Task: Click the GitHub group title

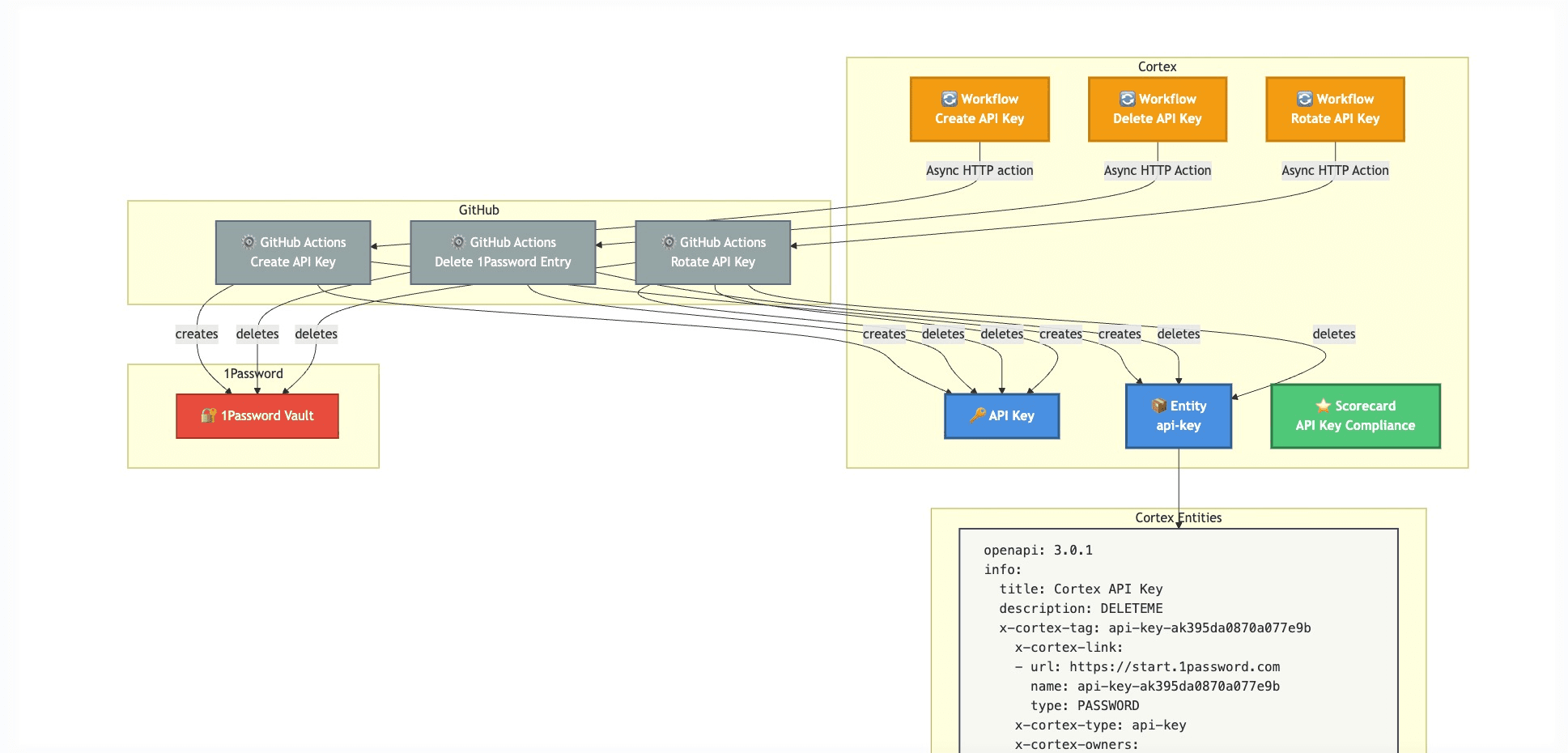Action: click(478, 210)
